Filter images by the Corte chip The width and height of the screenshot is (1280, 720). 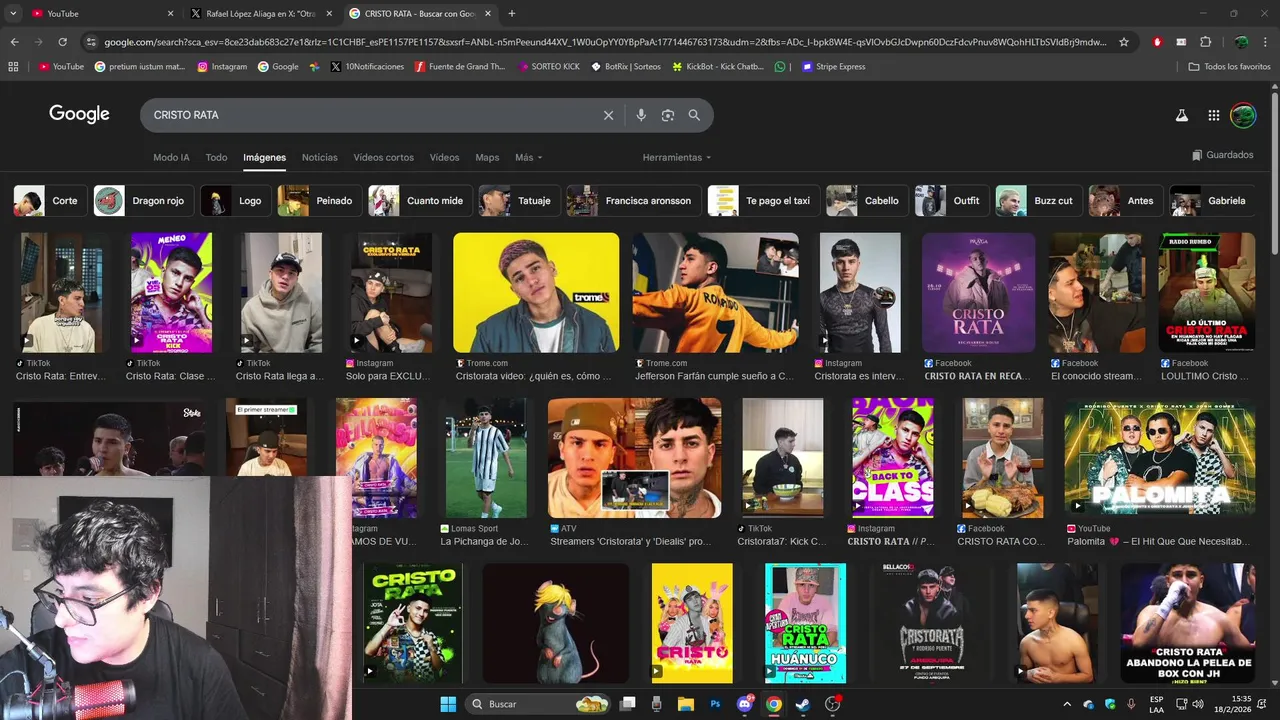(x=50, y=201)
